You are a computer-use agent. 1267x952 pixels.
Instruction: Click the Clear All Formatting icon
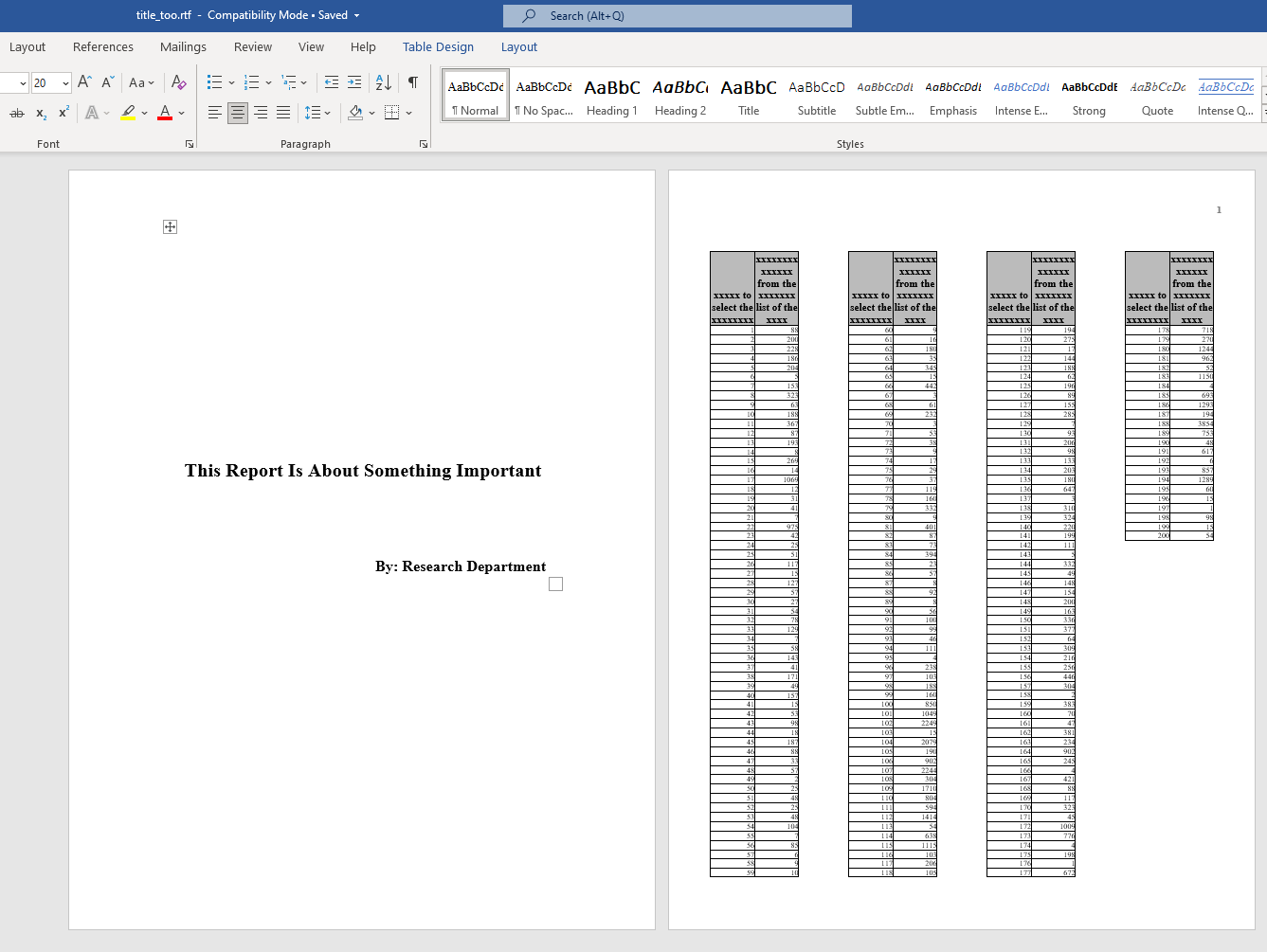click(x=178, y=82)
